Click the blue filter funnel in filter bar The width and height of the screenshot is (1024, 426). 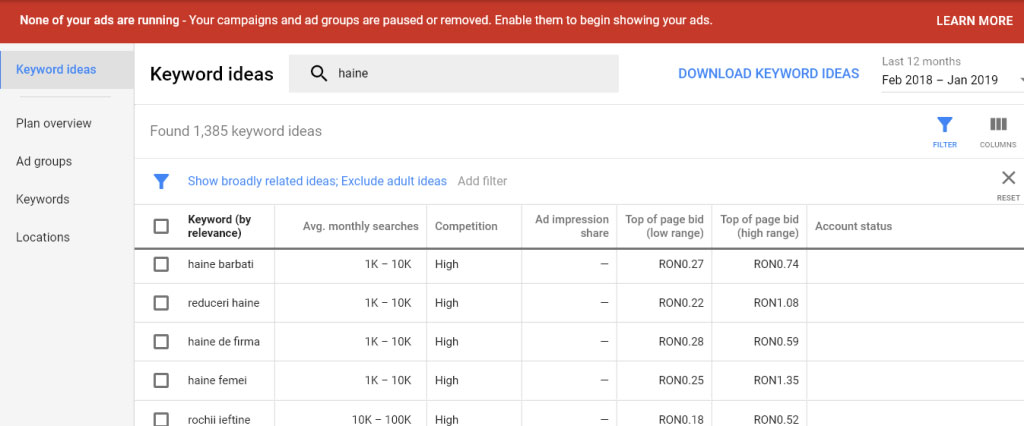[160, 182]
